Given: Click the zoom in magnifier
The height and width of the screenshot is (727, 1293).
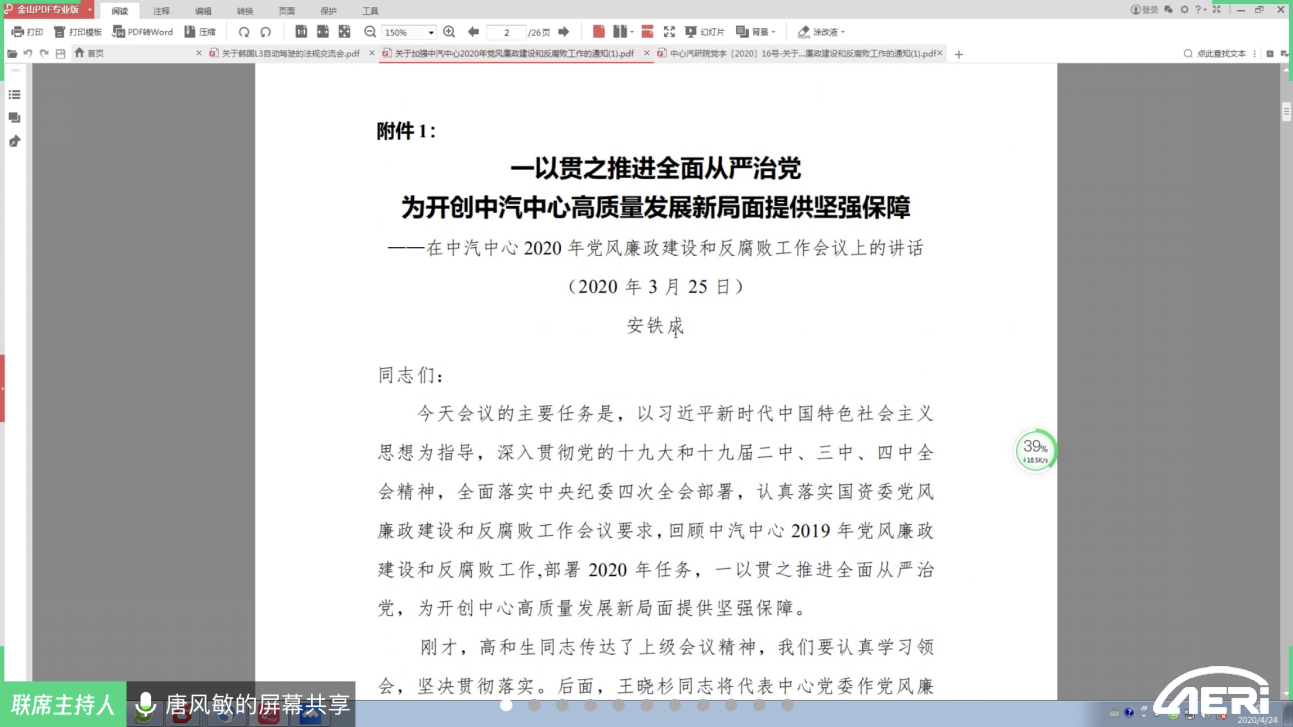Looking at the screenshot, I should coord(449,32).
